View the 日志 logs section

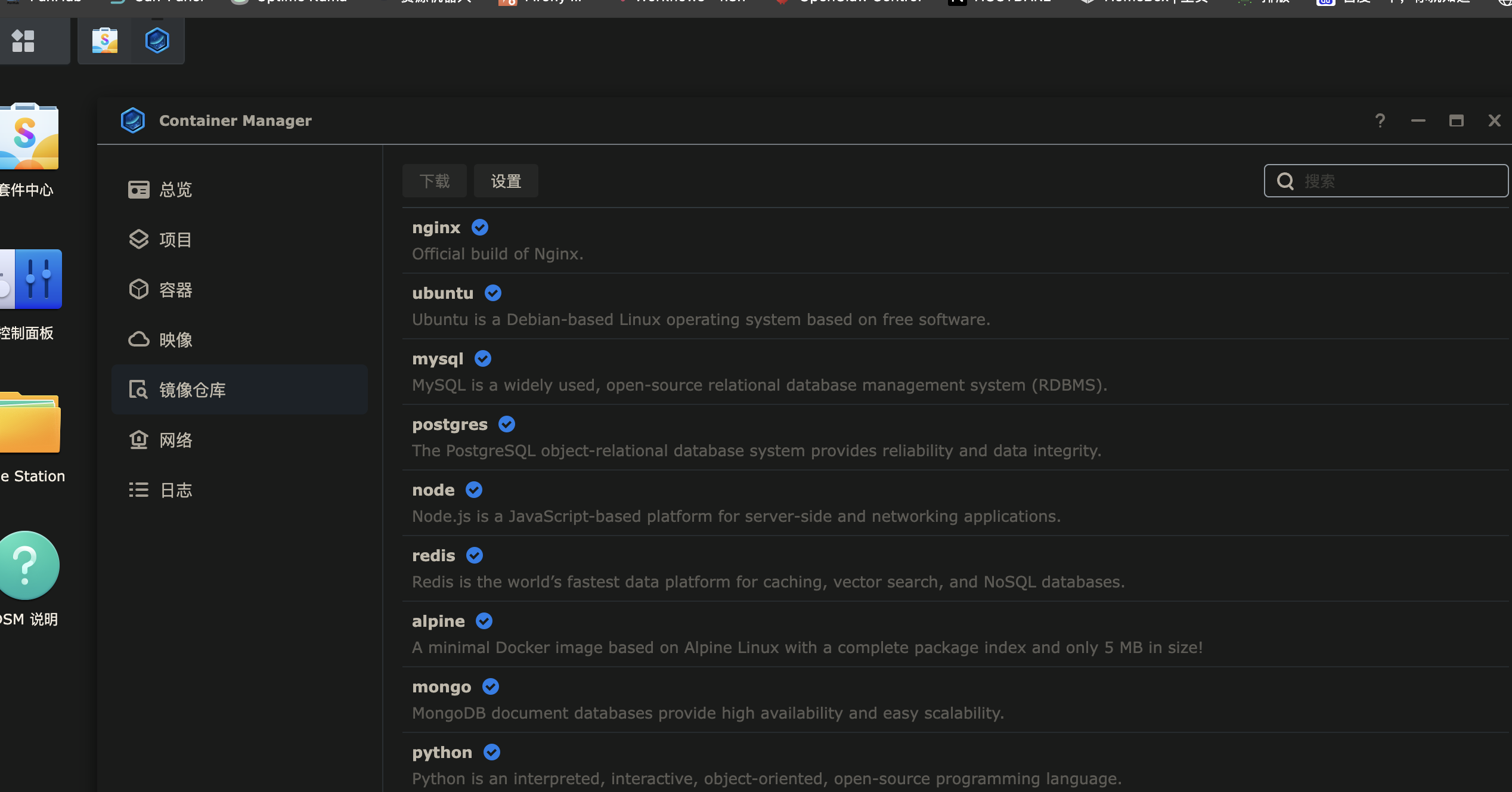176,490
